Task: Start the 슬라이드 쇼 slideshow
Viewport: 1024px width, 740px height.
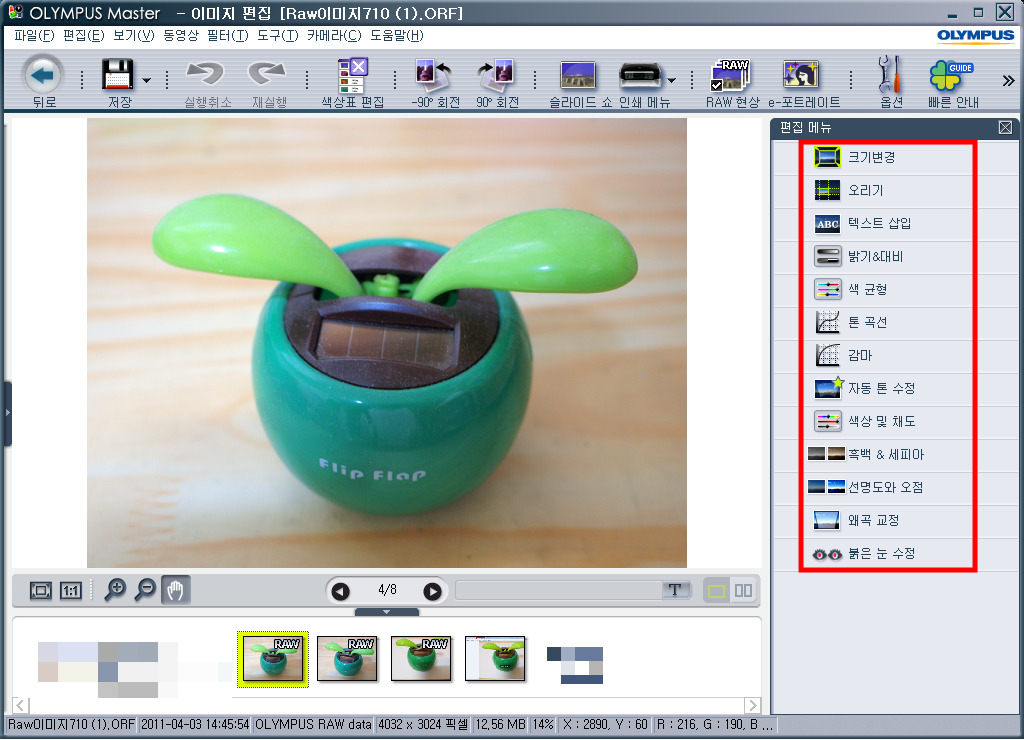Action: [x=578, y=75]
